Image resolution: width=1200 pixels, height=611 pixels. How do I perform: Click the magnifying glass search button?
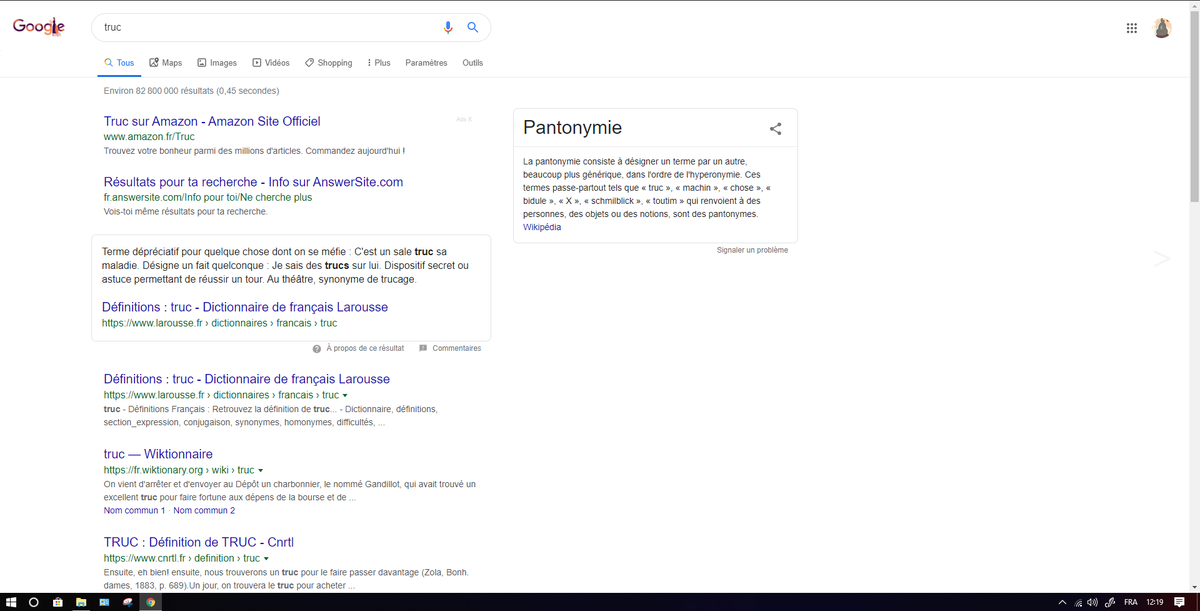(x=473, y=28)
